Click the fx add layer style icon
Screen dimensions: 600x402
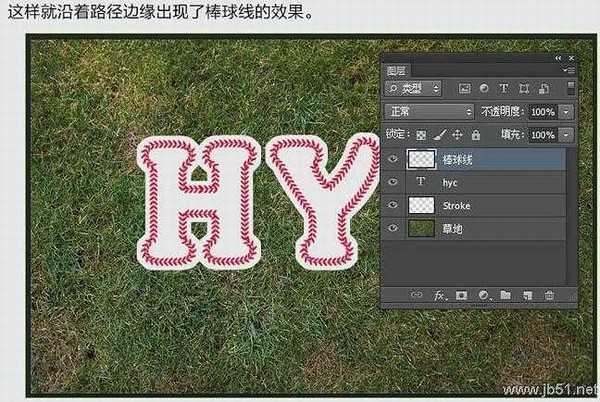pyautogui.click(x=439, y=295)
